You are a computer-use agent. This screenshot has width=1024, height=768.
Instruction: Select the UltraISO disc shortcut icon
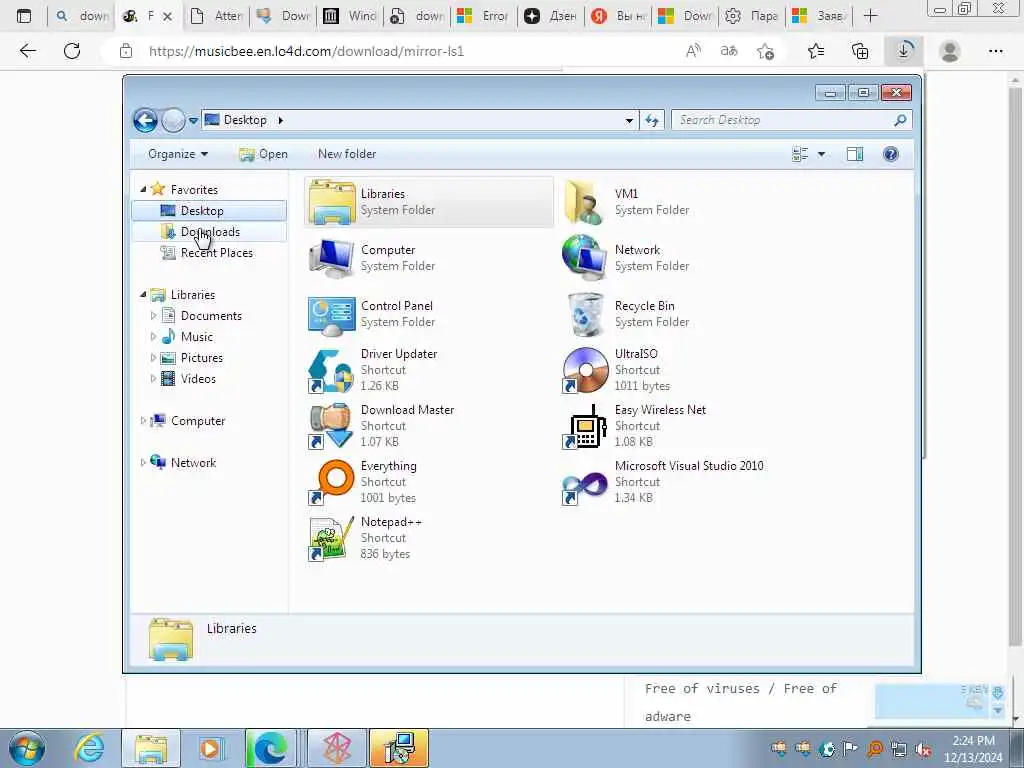585,370
